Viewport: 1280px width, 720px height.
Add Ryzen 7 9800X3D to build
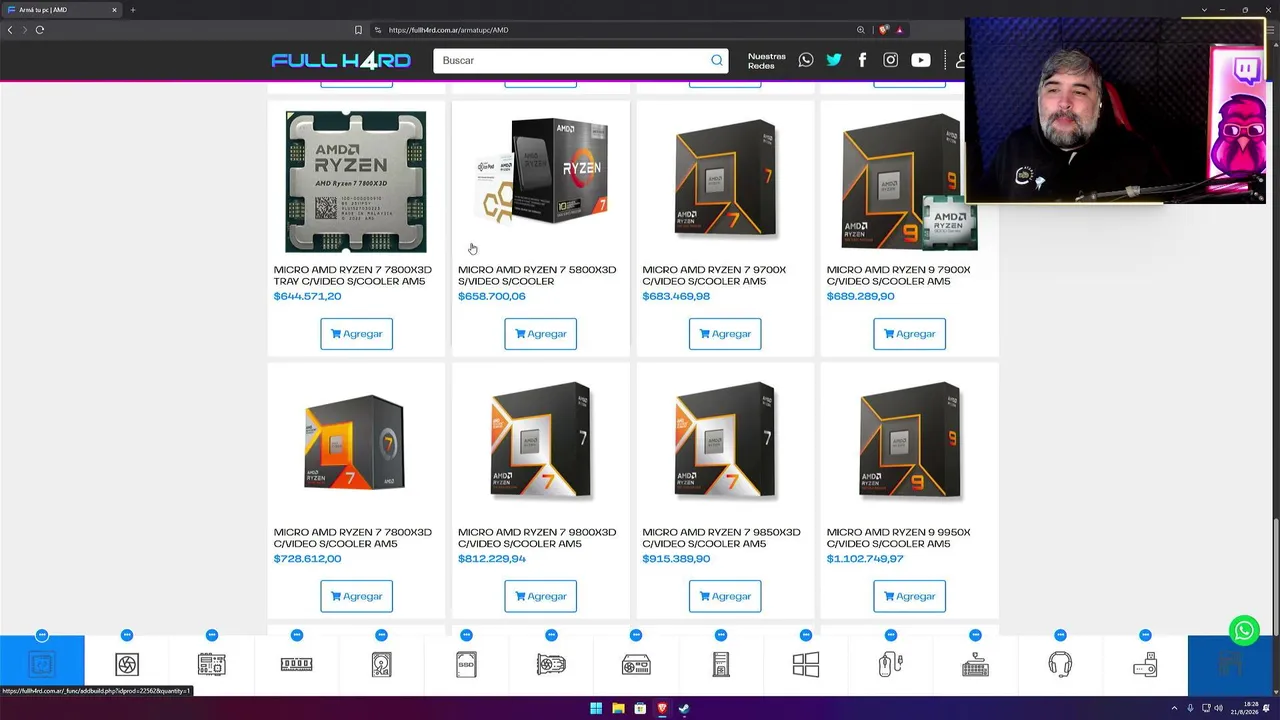(x=540, y=596)
